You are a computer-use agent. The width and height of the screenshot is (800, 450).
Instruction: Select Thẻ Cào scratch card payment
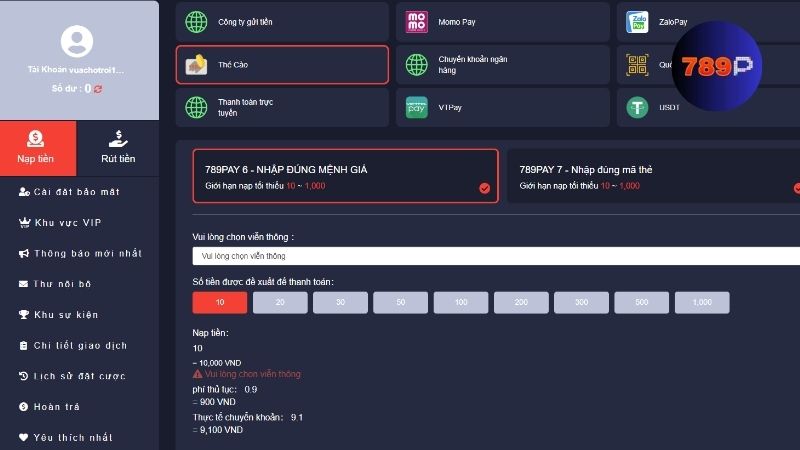(x=282, y=65)
